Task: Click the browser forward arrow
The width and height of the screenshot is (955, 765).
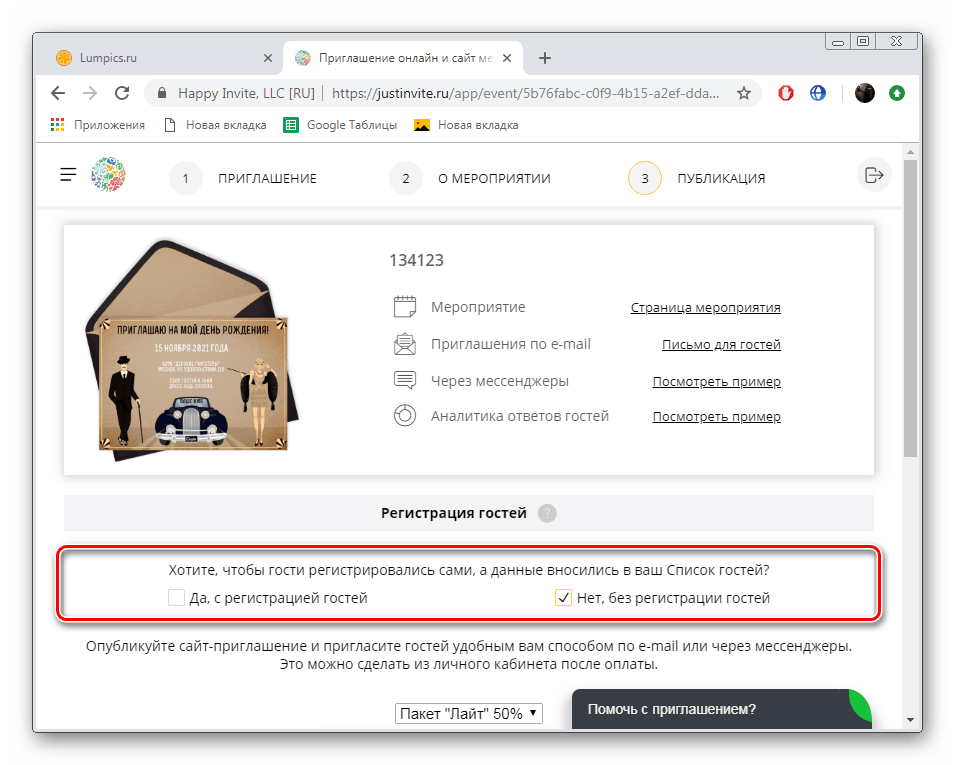Action: tap(90, 93)
